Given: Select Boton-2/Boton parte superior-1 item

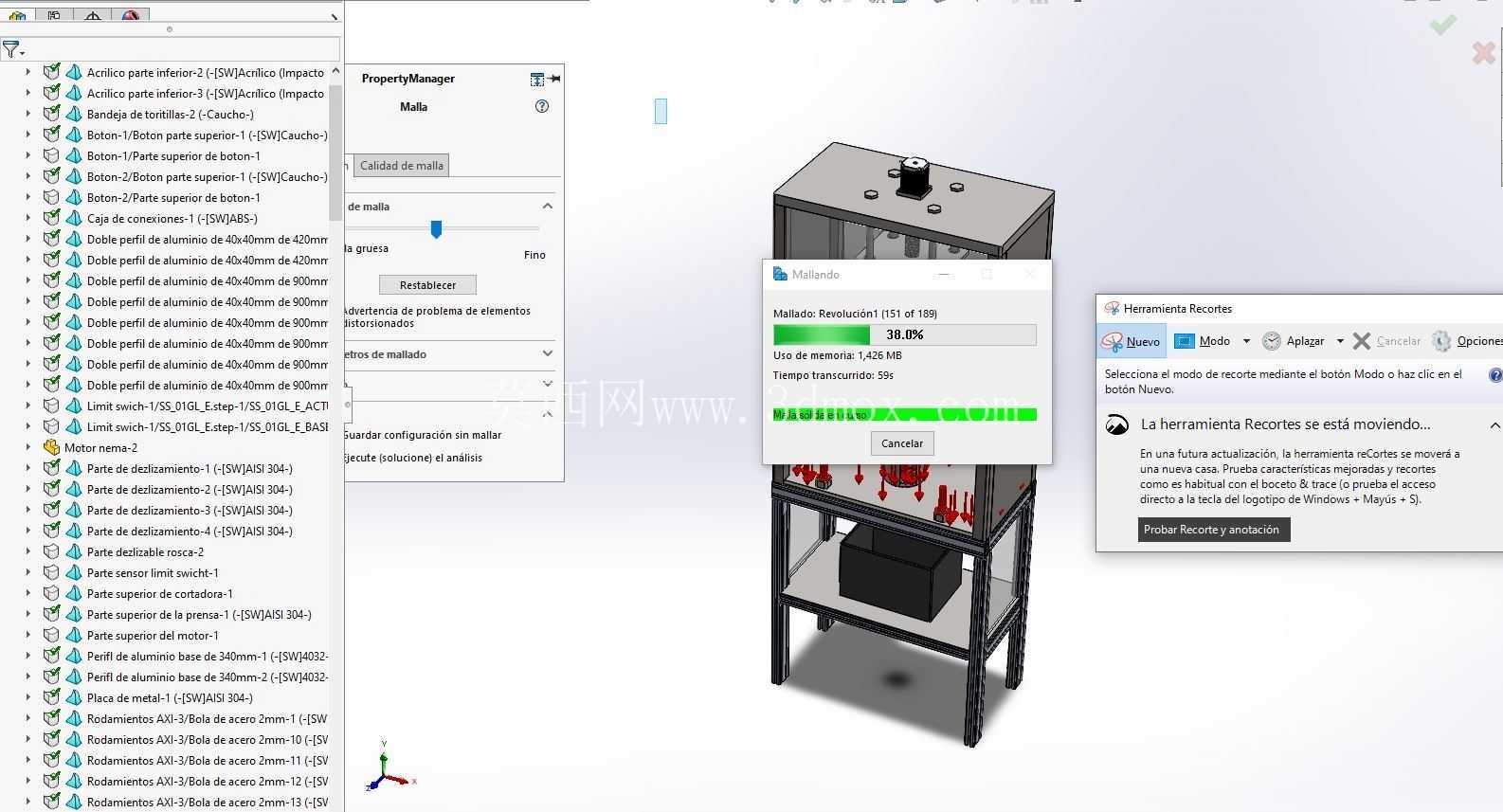Looking at the screenshot, I should coord(208,176).
